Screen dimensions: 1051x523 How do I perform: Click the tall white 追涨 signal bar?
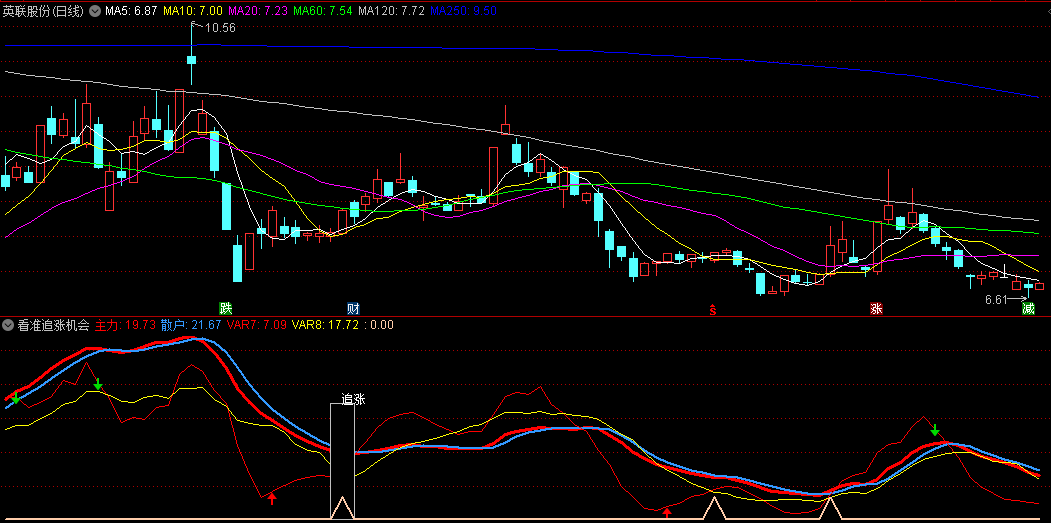point(342,461)
